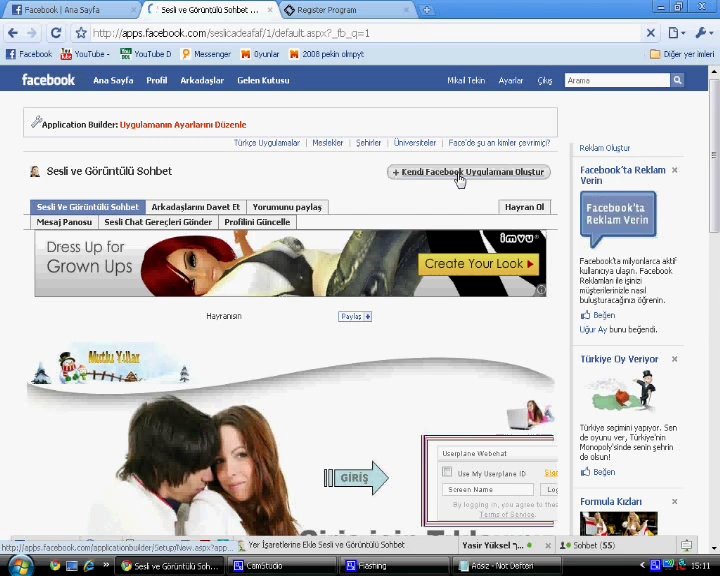The width and height of the screenshot is (720, 576).
Task: Open the Facebook bookmark
Action: tap(29, 54)
